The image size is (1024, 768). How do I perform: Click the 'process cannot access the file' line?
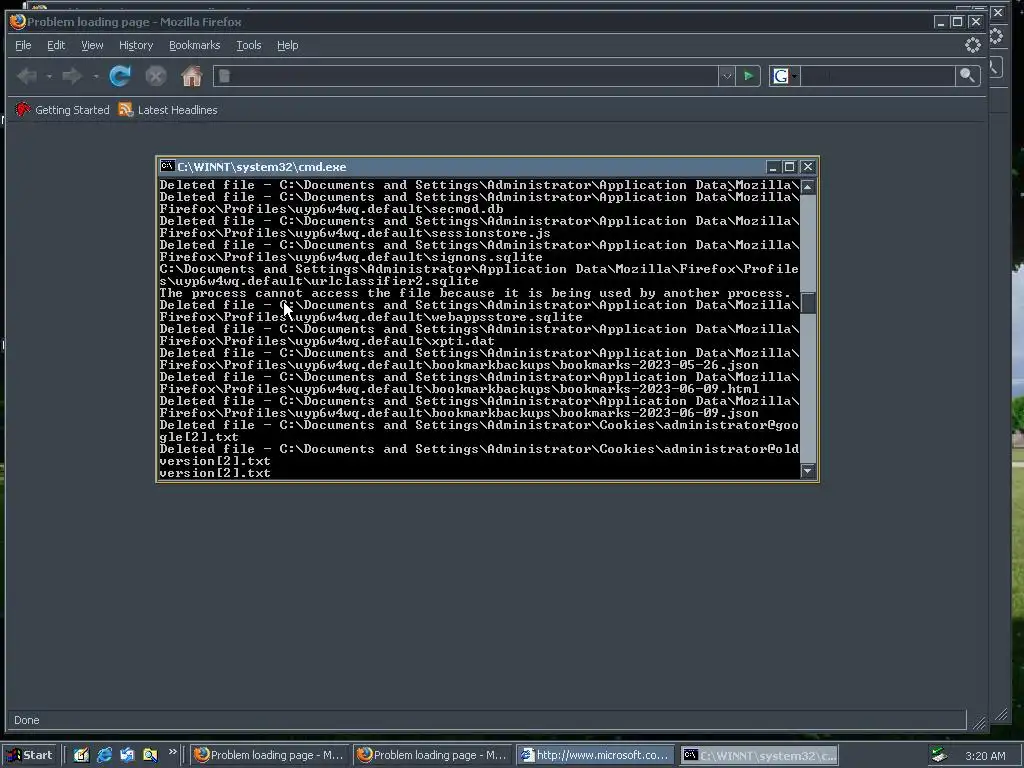click(475, 293)
